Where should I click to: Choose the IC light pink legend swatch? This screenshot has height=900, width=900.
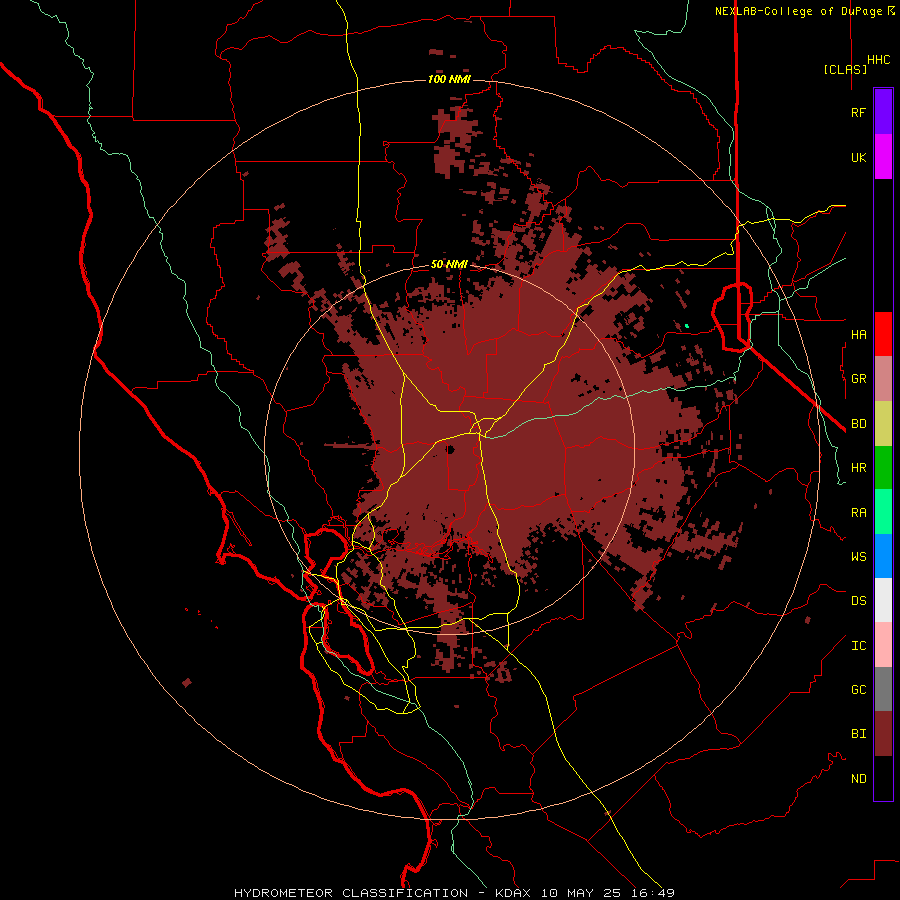(883, 645)
